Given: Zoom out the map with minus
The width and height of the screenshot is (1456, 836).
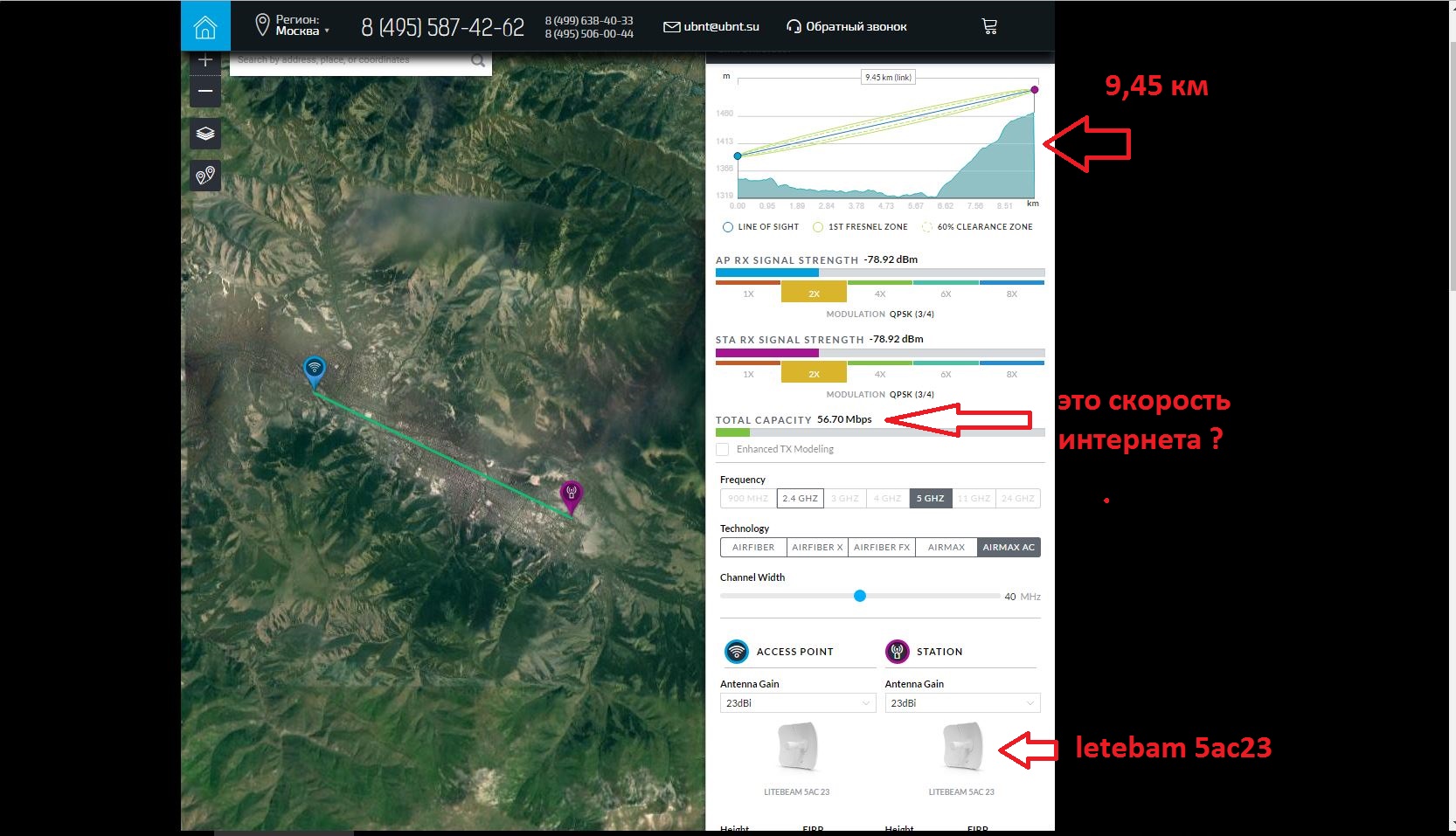Looking at the screenshot, I should coord(205,91).
